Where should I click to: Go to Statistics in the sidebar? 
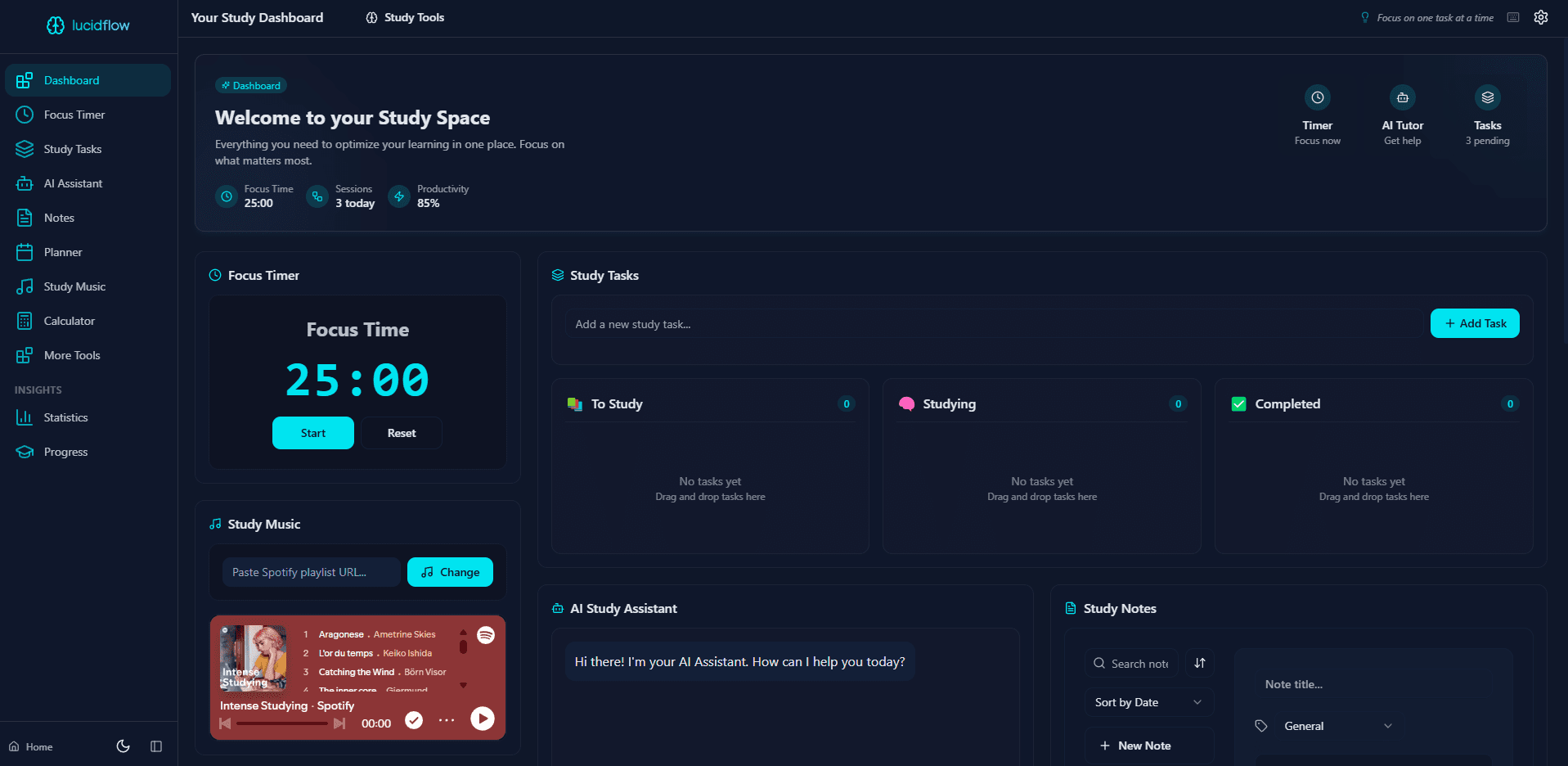[x=65, y=417]
